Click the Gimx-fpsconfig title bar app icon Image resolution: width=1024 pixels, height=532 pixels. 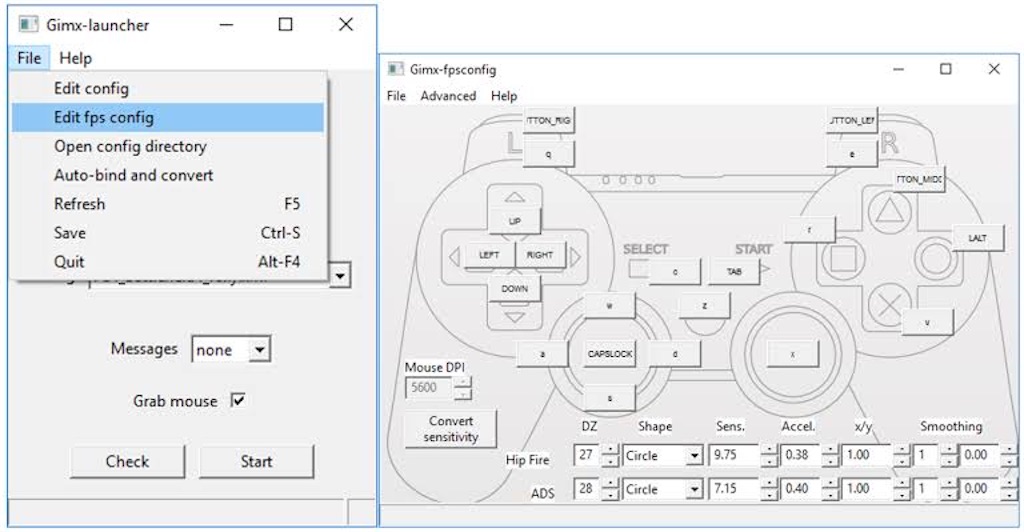pyautogui.click(x=395, y=69)
